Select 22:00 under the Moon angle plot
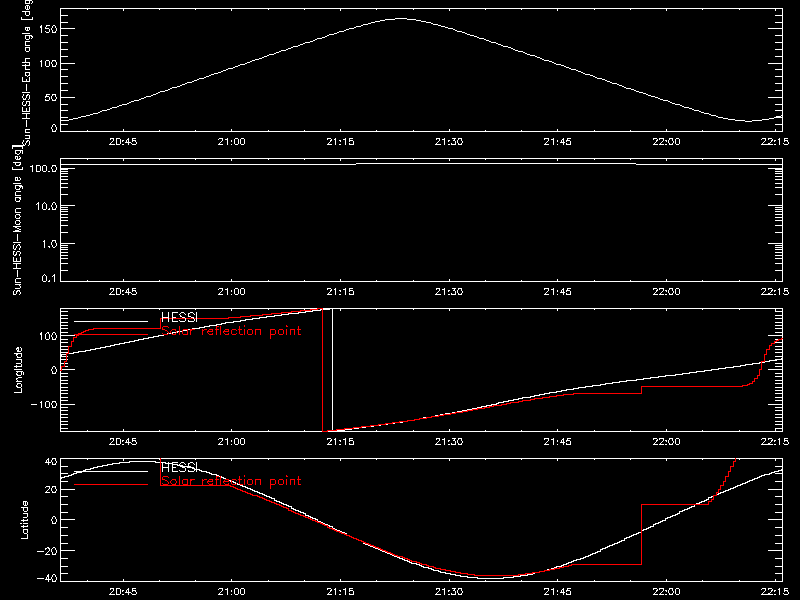This screenshot has height=600, width=800. pyautogui.click(x=666, y=292)
